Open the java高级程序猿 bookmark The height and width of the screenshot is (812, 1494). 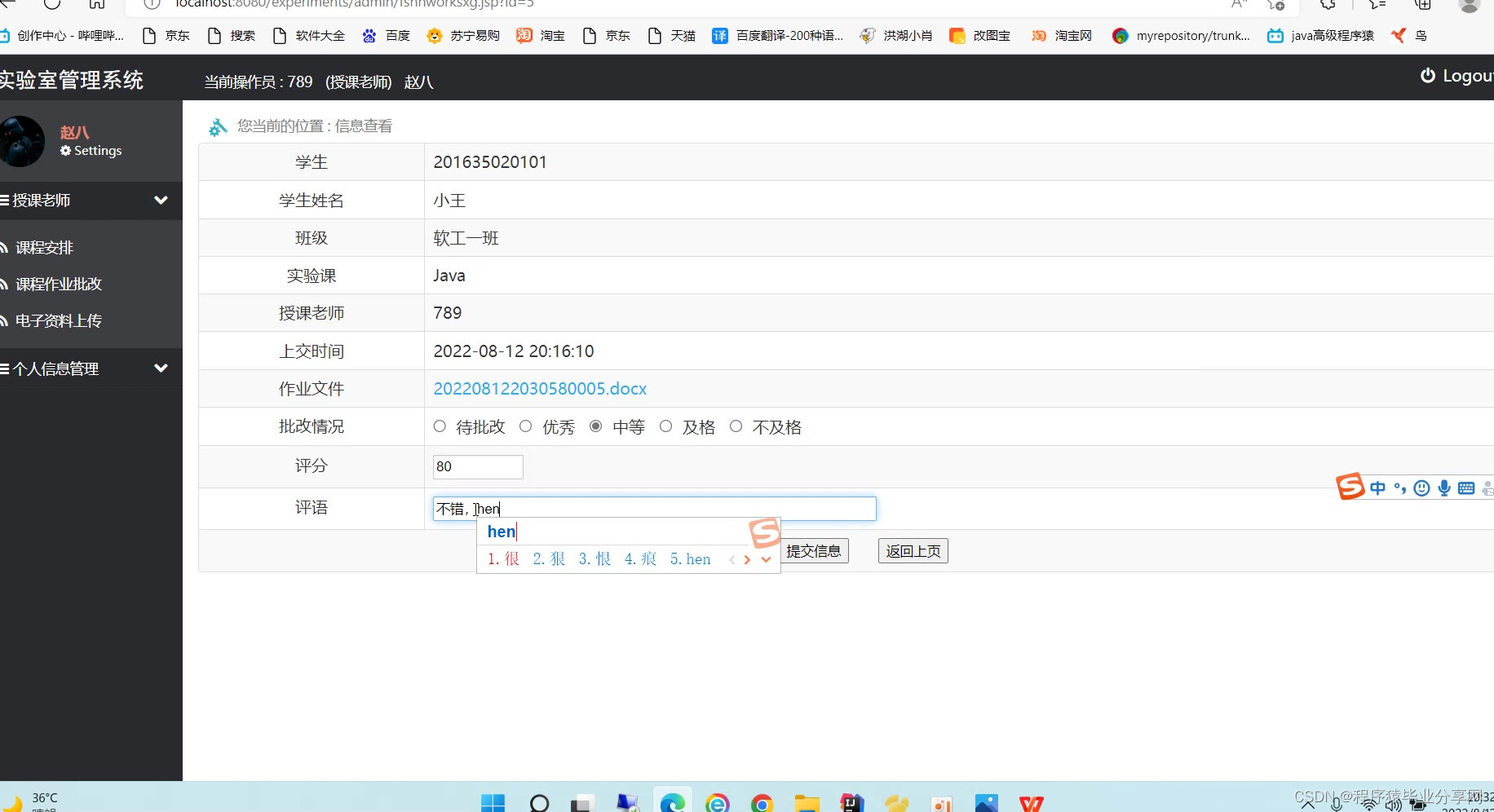pos(1321,36)
